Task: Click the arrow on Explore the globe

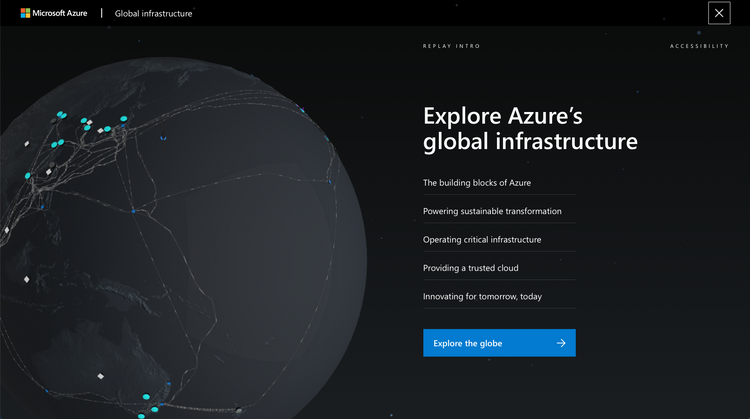Action: [x=561, y=343]
